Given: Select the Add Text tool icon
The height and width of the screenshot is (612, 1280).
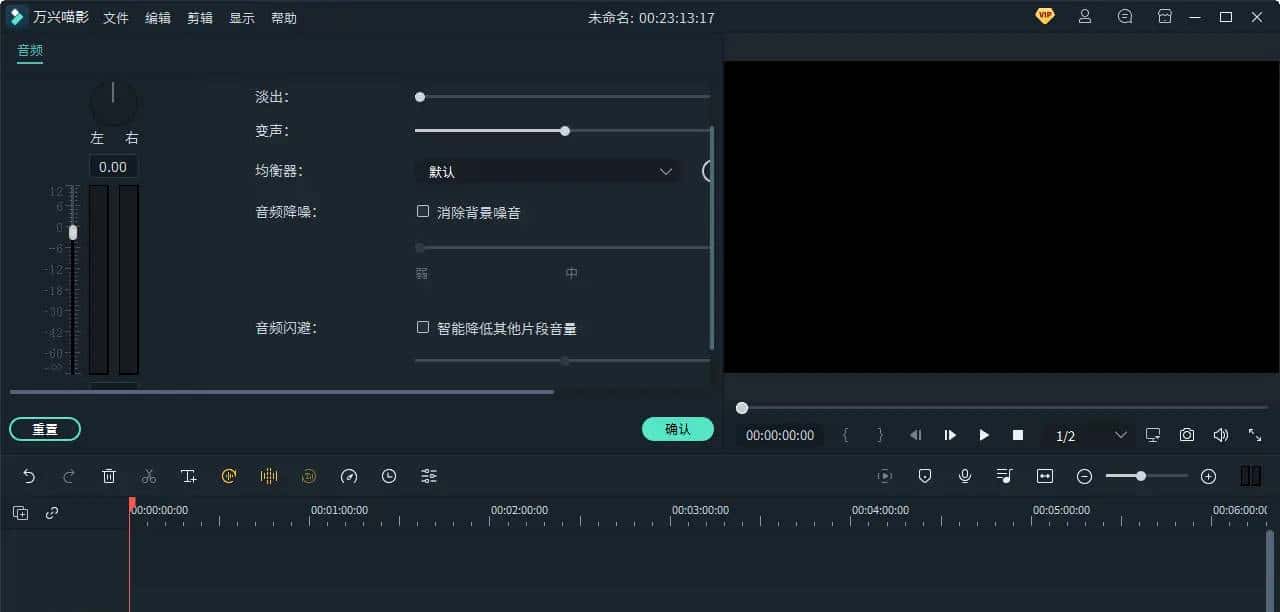Looking at the screenshot, I should 189,476.
